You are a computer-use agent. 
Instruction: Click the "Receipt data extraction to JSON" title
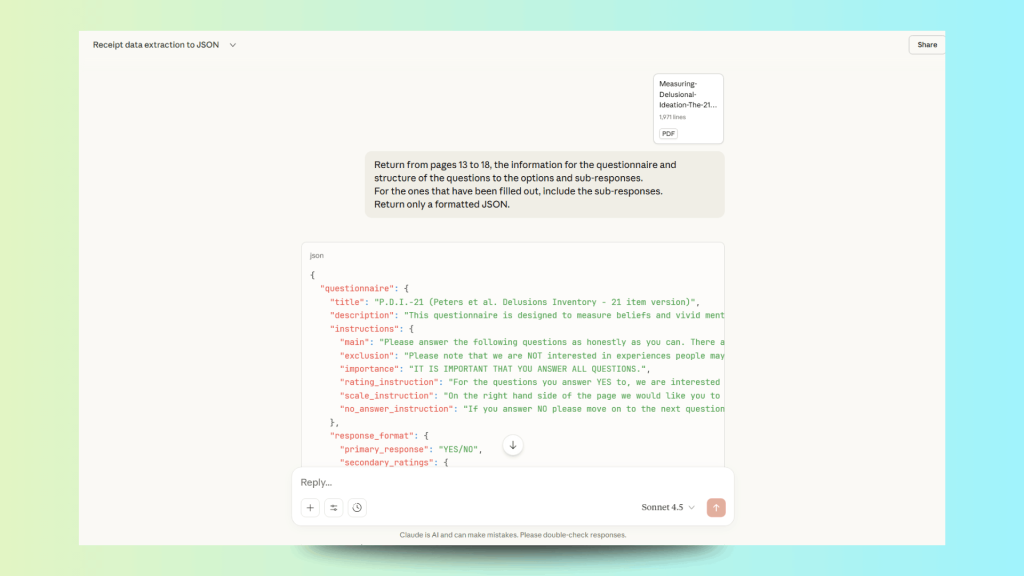(x=156, y=45)
